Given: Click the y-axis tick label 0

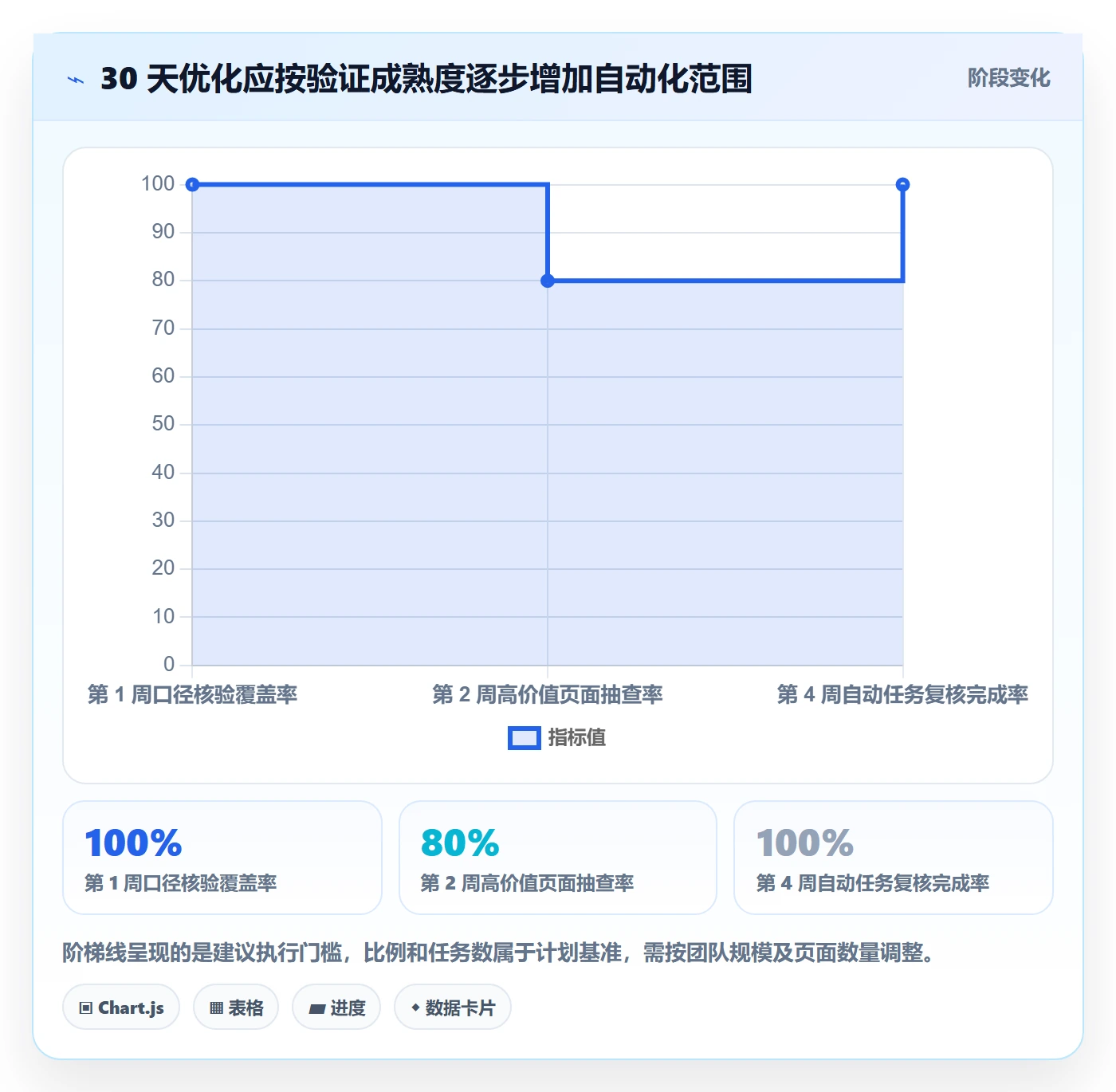Looking at the screenshot, I should pos(169,665).
